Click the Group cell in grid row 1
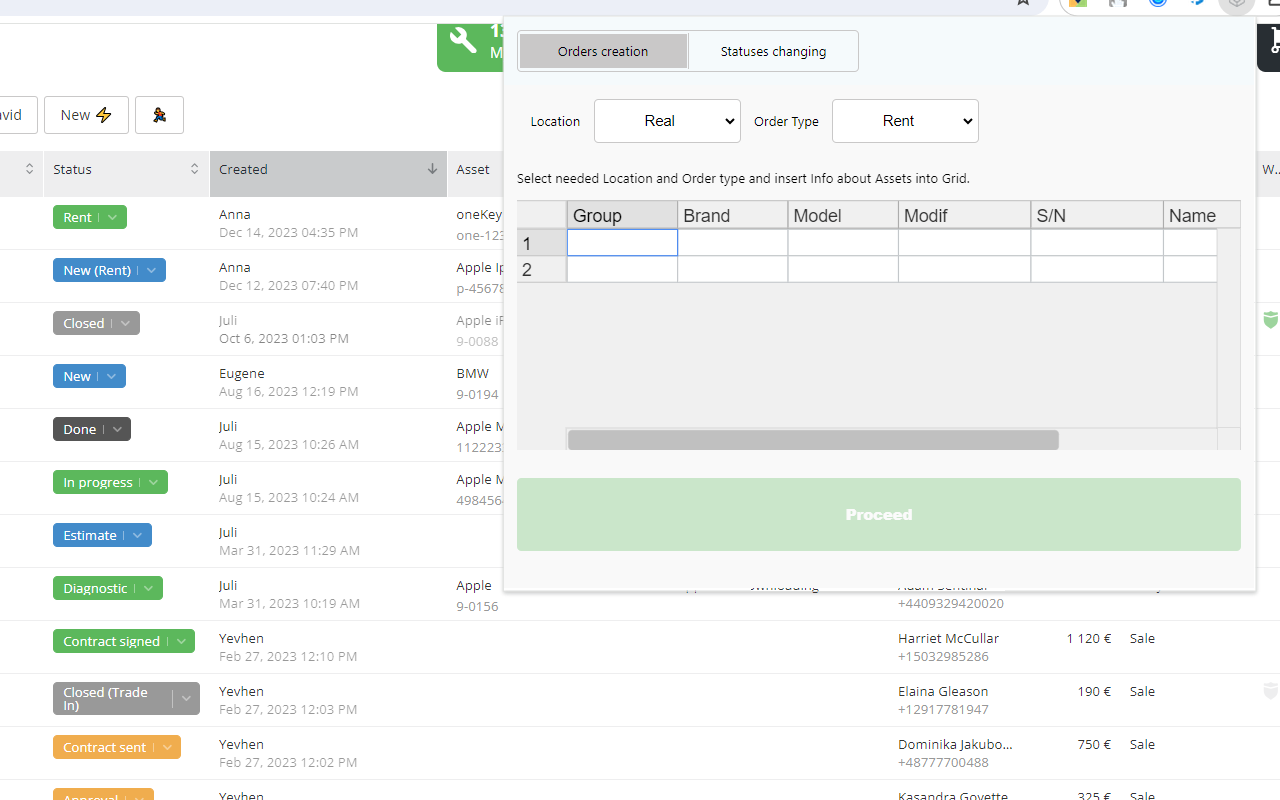This screenshot has height=800, width=1280. [622, 243]
